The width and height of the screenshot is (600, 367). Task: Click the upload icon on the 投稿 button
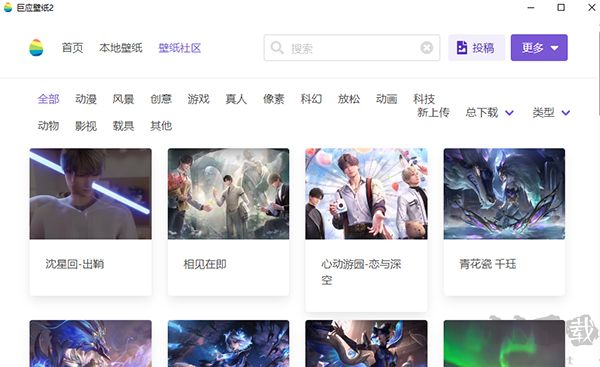462,48
